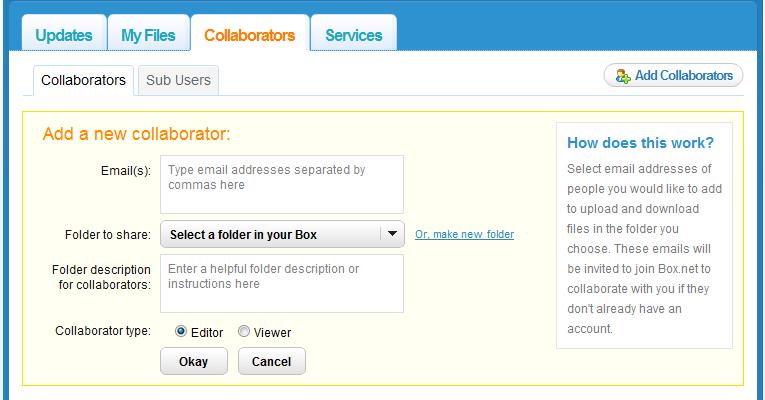The height and width of the screenshot is (400, 765).
Task: Select the main Collaborators tab in orange
Action: tap(250, 34)
